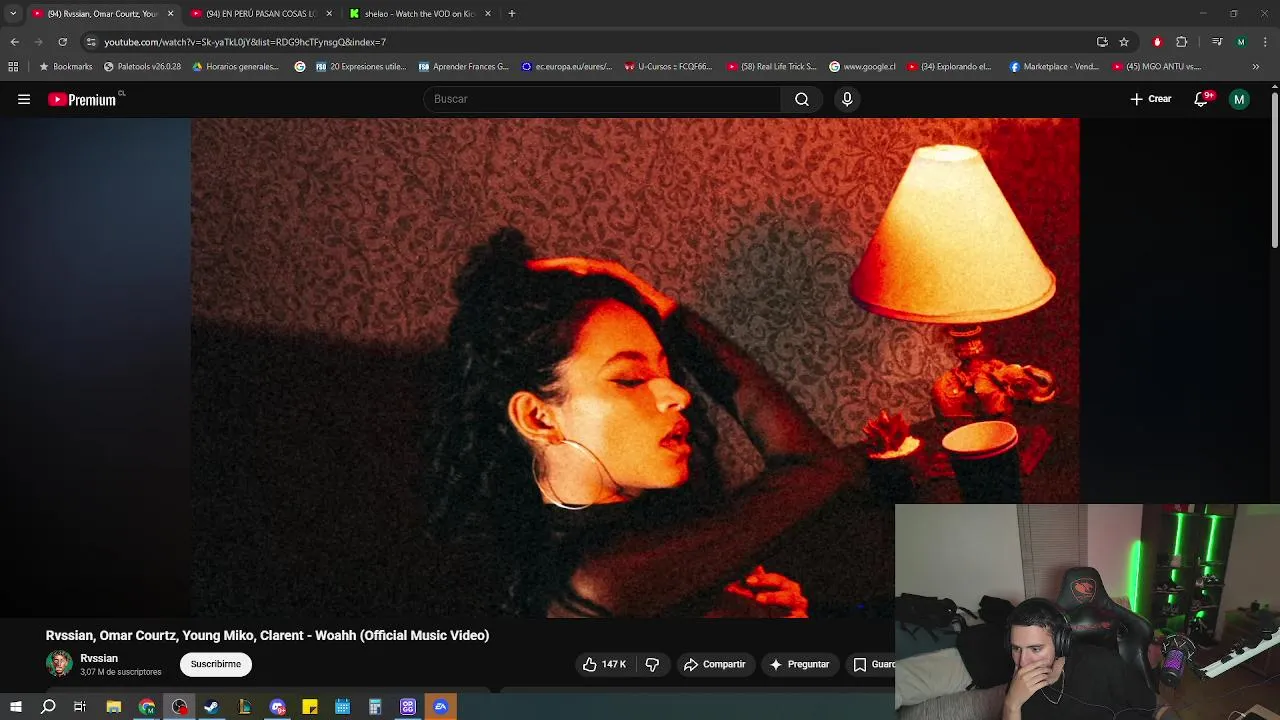Switch to EN PERÚ PASAN COSAS tab
This screenshot has height=720, width=1280.
261,14
